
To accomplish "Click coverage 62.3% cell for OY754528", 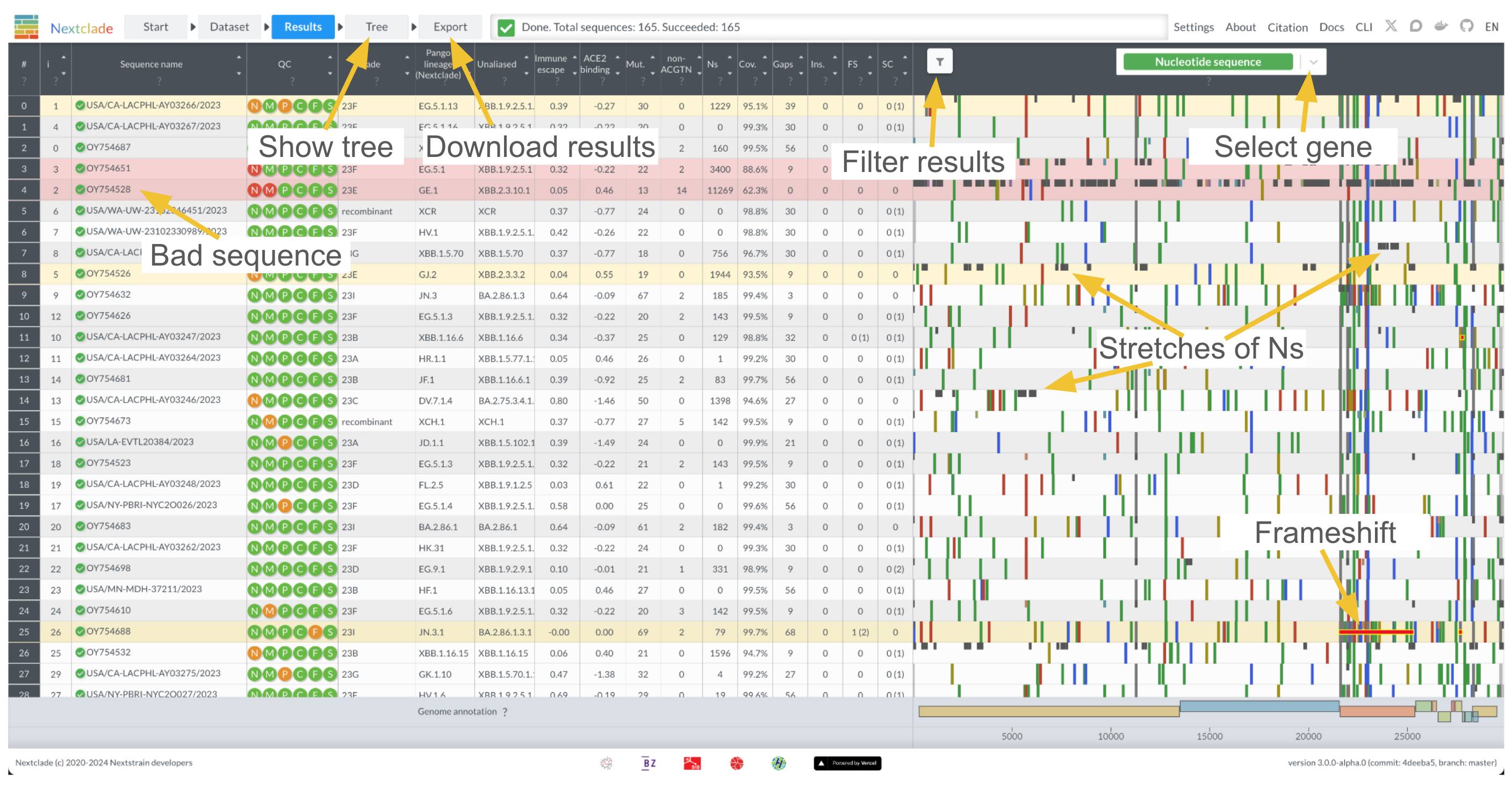I will 755,191.
